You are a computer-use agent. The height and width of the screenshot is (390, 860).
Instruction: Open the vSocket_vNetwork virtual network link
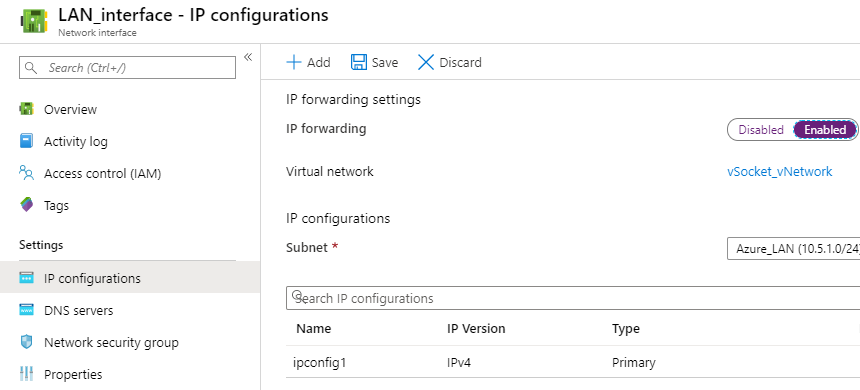(x=779, y=172)
